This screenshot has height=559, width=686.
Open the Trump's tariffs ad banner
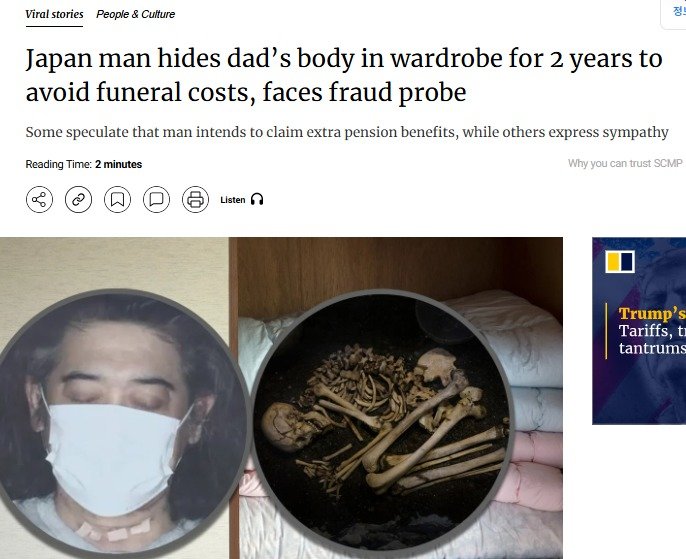point(639,331)
